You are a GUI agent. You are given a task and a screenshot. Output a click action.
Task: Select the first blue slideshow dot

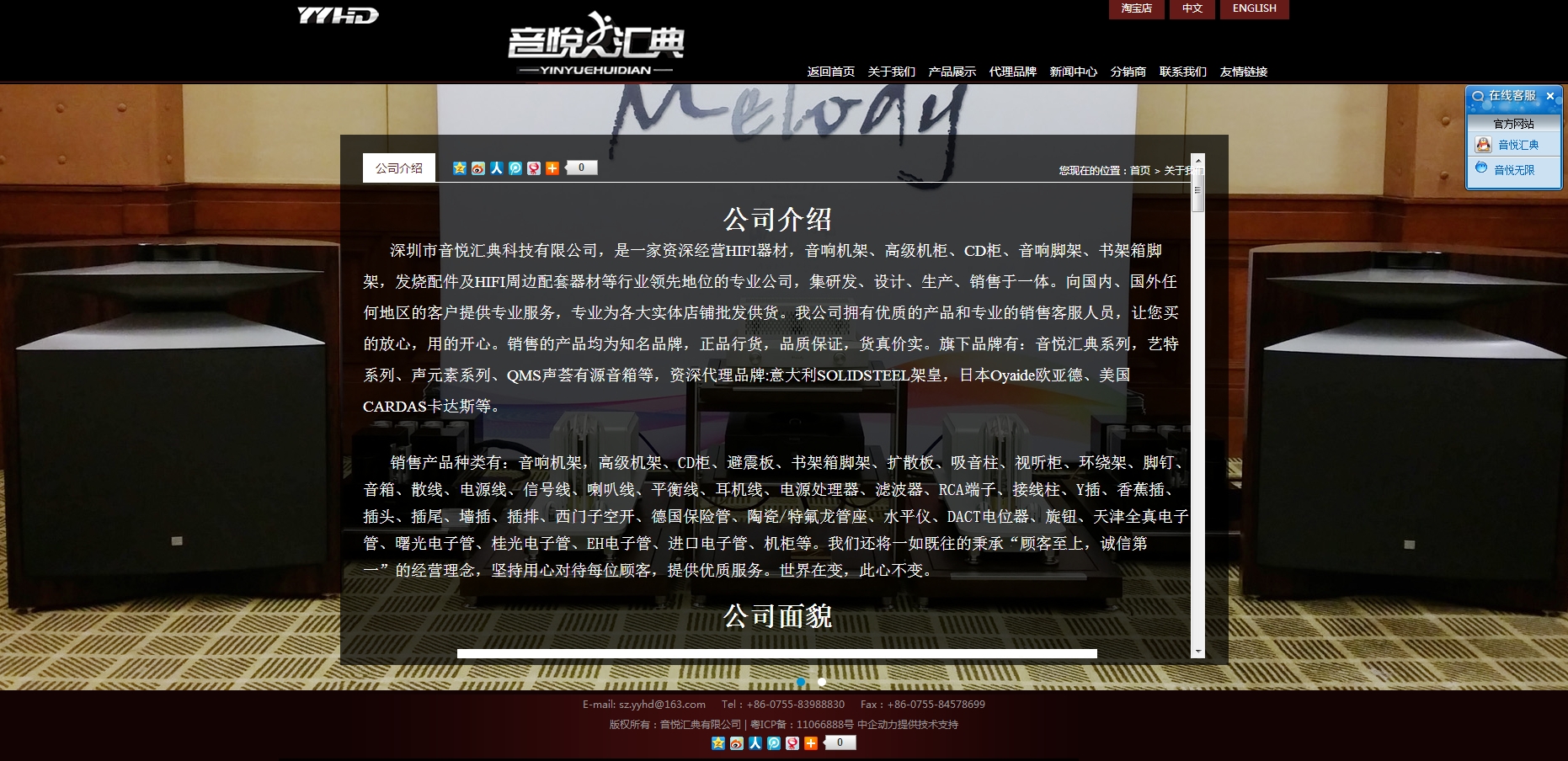801,682
